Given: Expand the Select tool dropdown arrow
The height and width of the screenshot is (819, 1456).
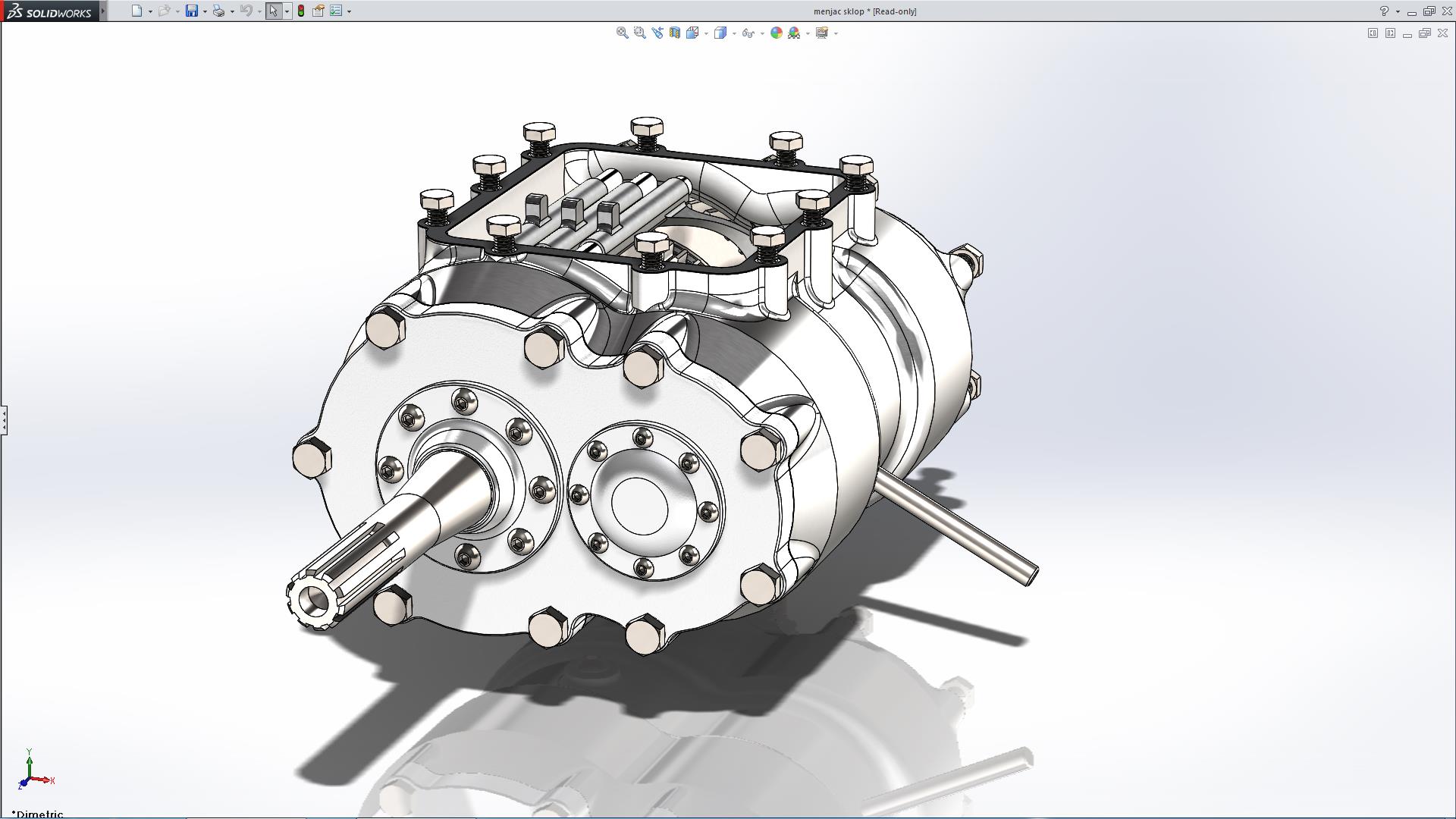Looking at the screenshot, I should pos(287,11).
